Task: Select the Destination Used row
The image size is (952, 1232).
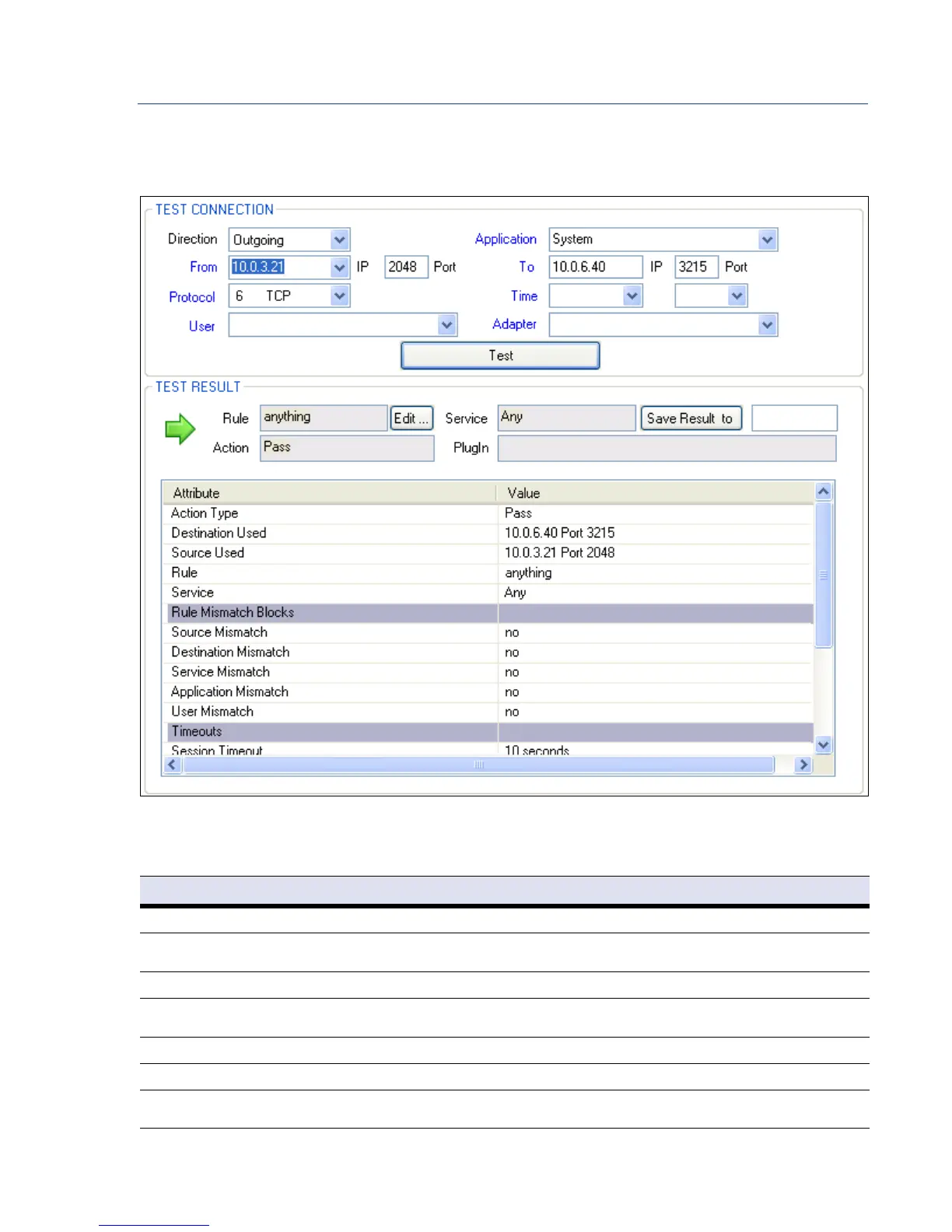Action: coord(488,533)
